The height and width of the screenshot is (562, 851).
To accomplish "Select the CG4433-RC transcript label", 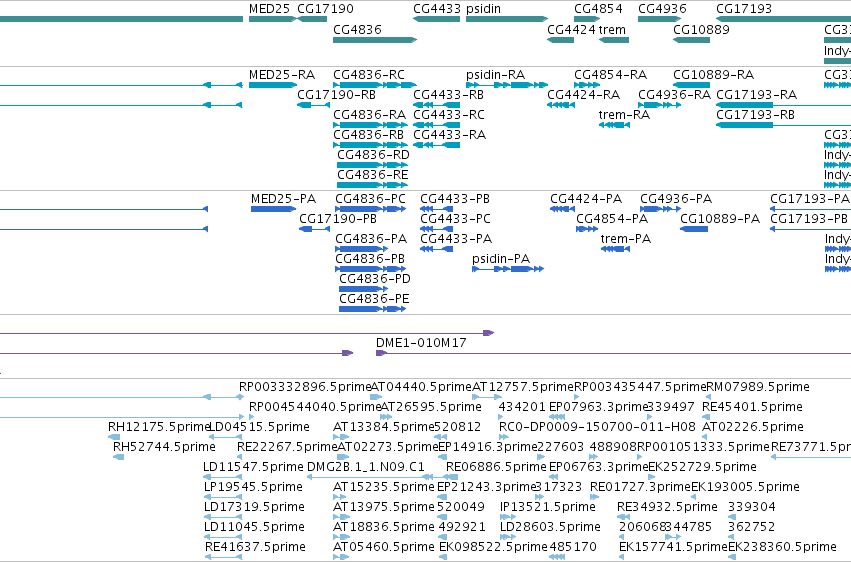I will (x=449, y=115).
